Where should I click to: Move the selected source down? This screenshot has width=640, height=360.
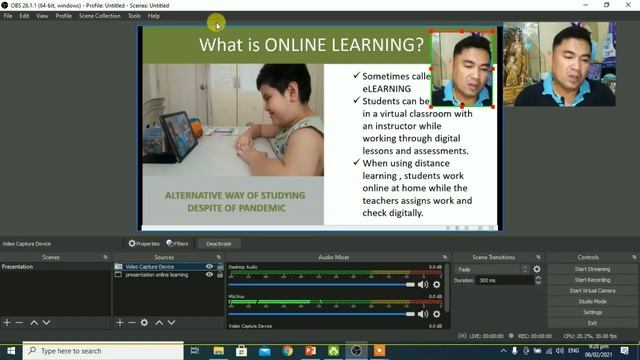[x=171, y=322]
